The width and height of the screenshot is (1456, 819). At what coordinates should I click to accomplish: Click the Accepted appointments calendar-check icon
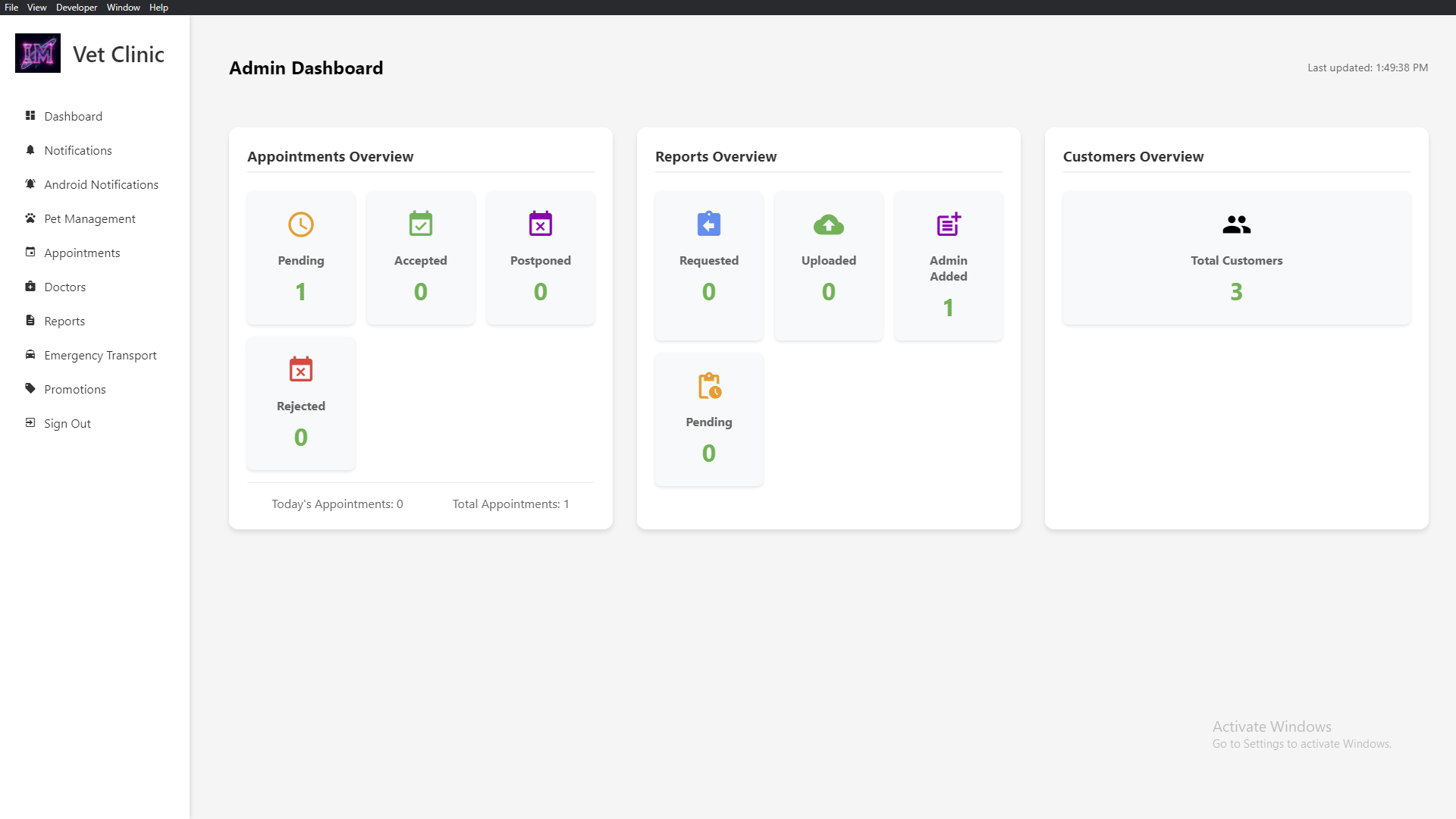(x=421, y=224)
